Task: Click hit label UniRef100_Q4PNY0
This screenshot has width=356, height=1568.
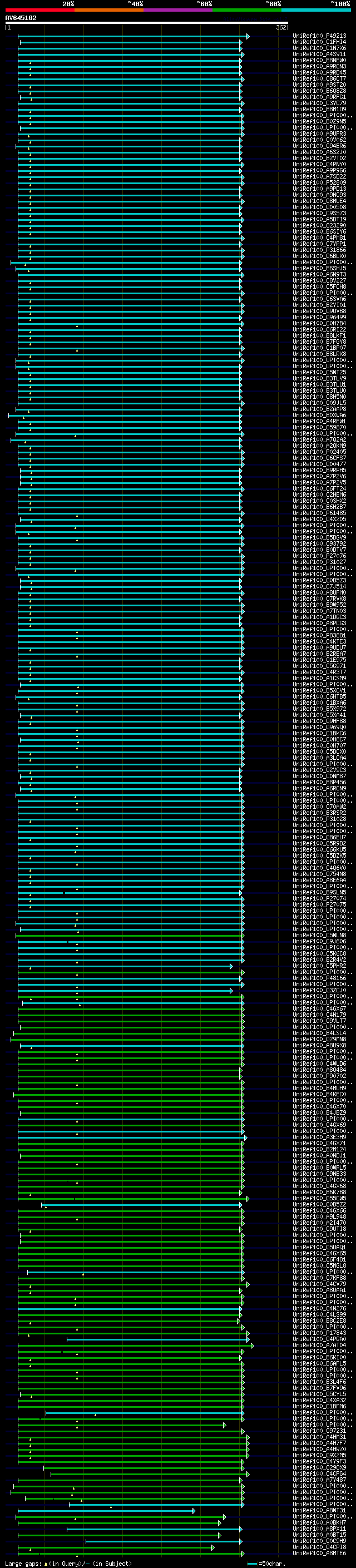Action: (x=319, y=164)
